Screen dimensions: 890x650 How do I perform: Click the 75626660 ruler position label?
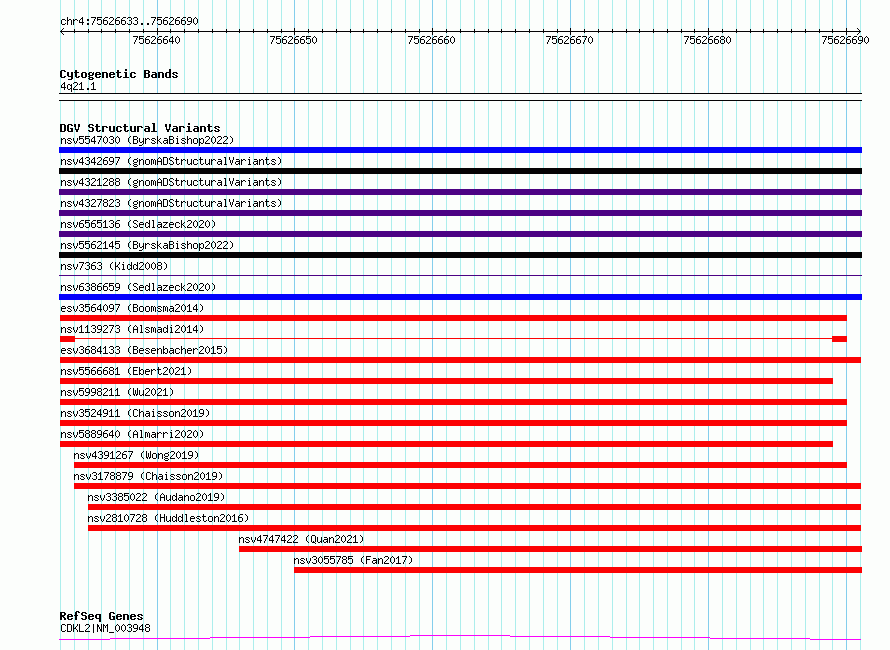coord(431,40)
